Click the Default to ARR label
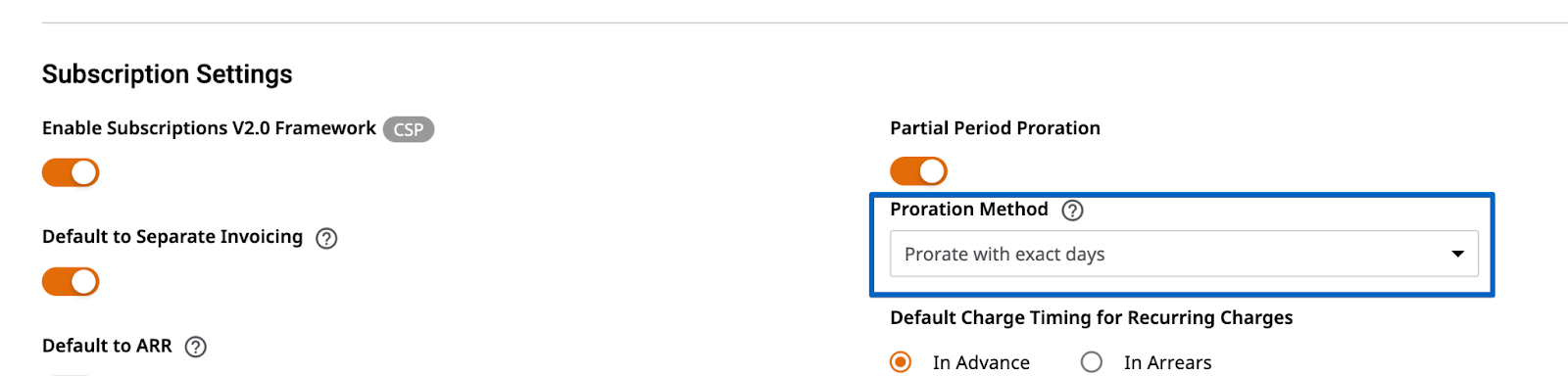1568x376 pixels. (107, 346)
